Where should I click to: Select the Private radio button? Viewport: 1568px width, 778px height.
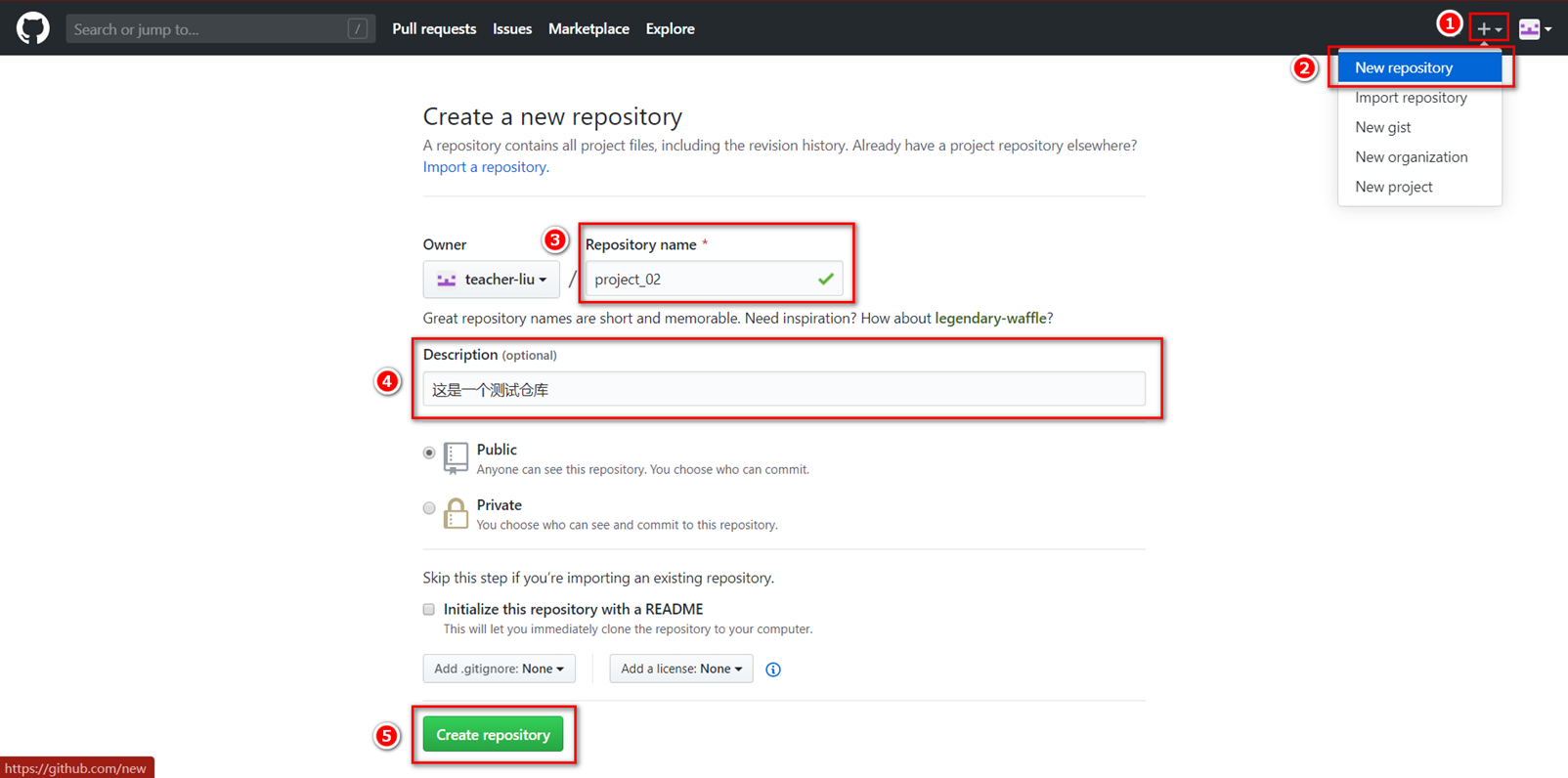pyautogui.click(x=429, y=508)
